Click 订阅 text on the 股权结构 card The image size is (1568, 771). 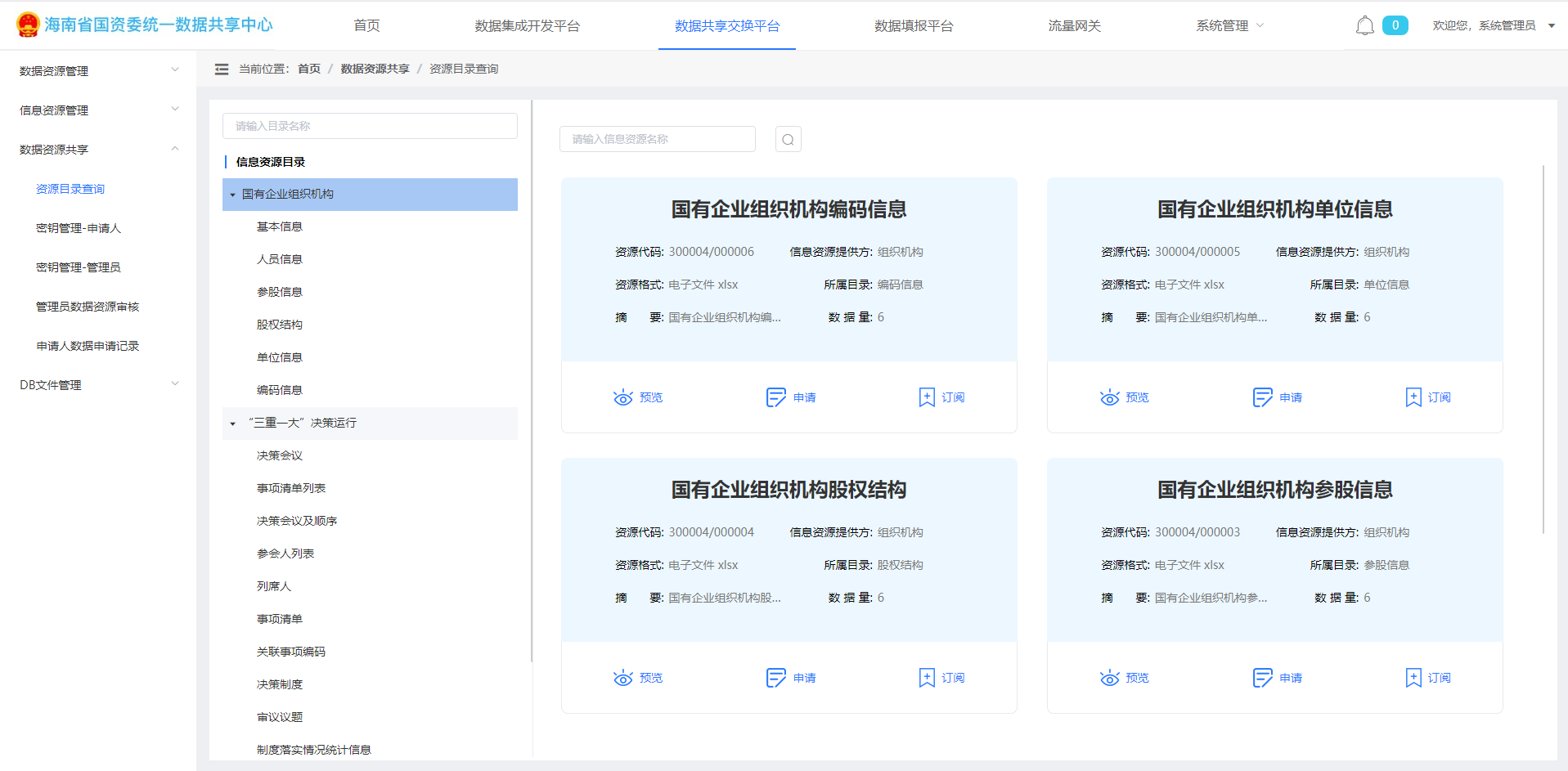[x=953, y=678]
